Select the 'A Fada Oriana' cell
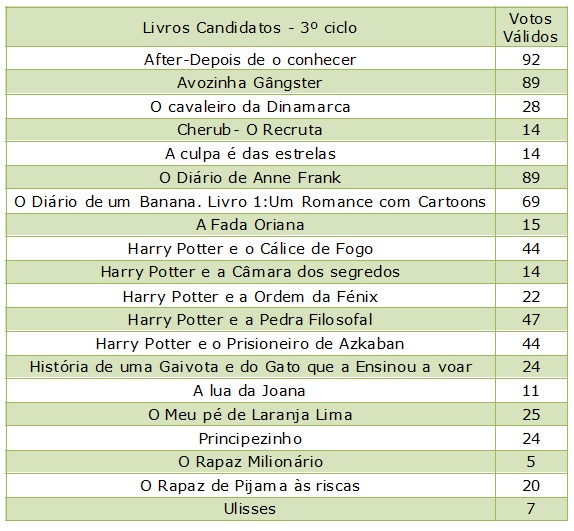 (x=250, y=225)
